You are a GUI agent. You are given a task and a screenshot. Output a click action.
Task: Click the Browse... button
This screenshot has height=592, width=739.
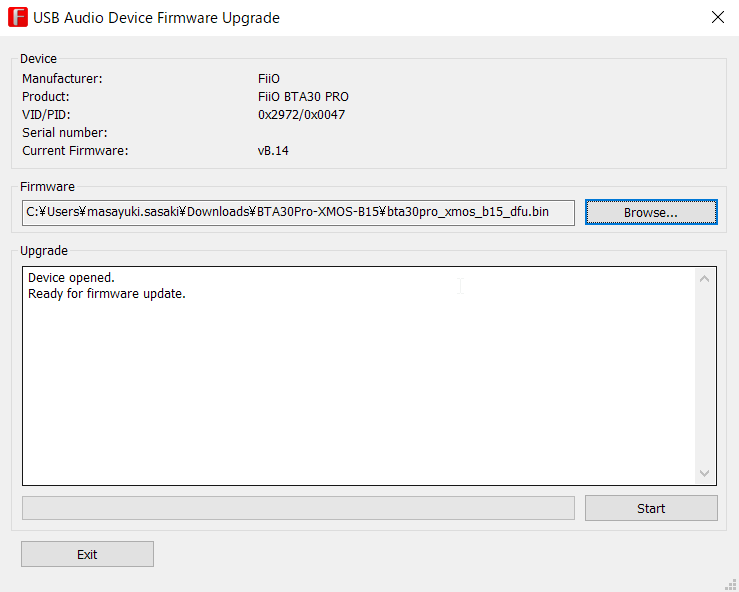pyautogui.click(x=651, y=212)
